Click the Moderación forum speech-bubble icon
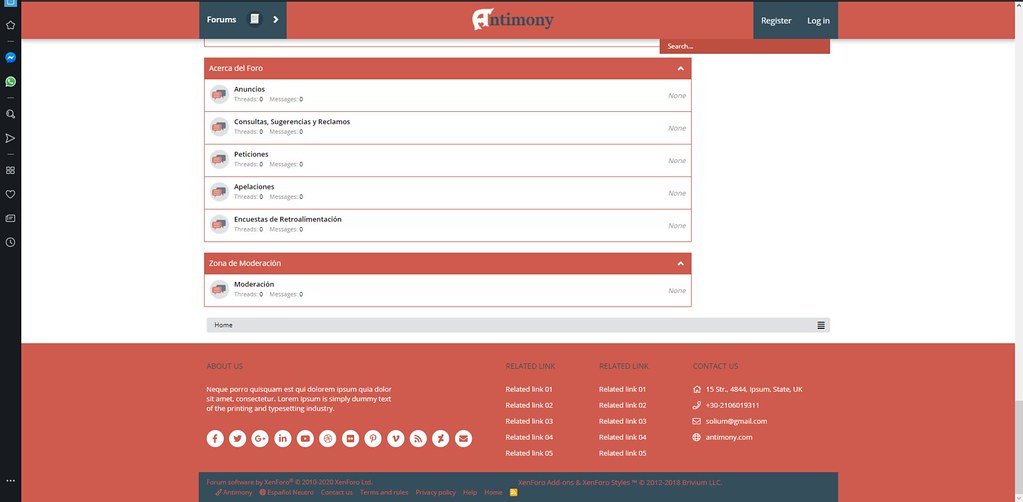Viewport: 1023px width, 502px height. (219, 289)
